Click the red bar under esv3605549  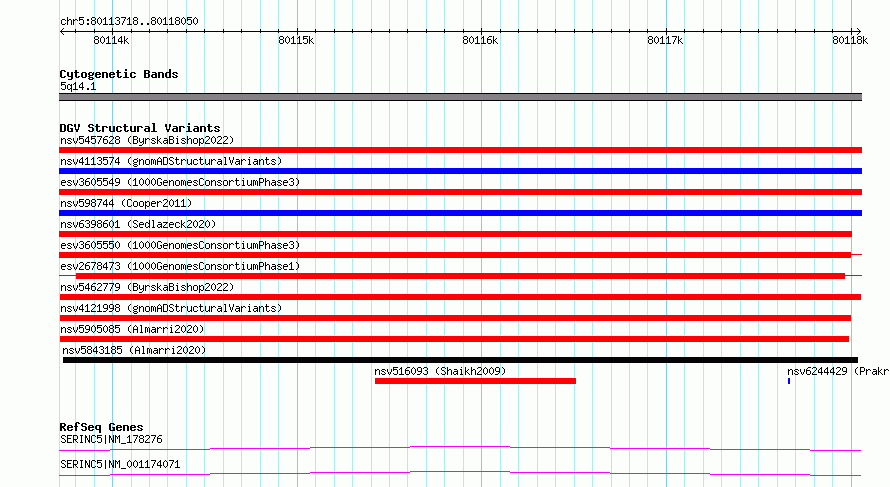click(460, 192)
